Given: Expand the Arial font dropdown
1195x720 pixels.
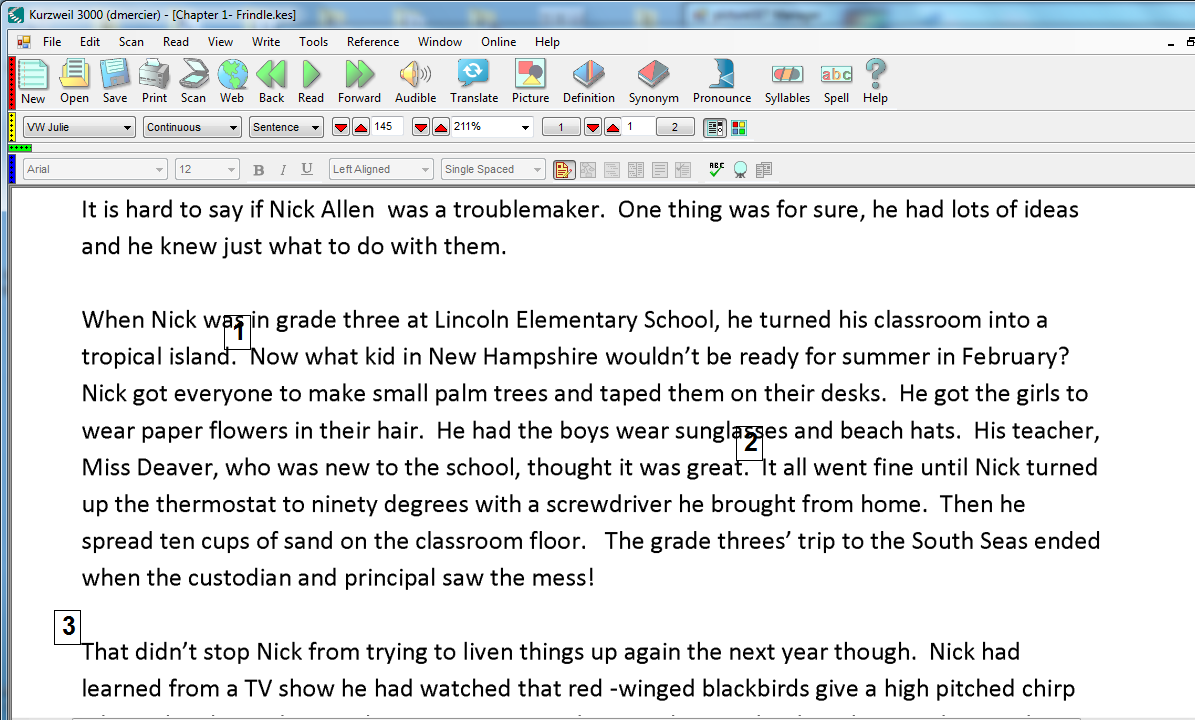Looking at the screenshot, I should pos(159,169).
